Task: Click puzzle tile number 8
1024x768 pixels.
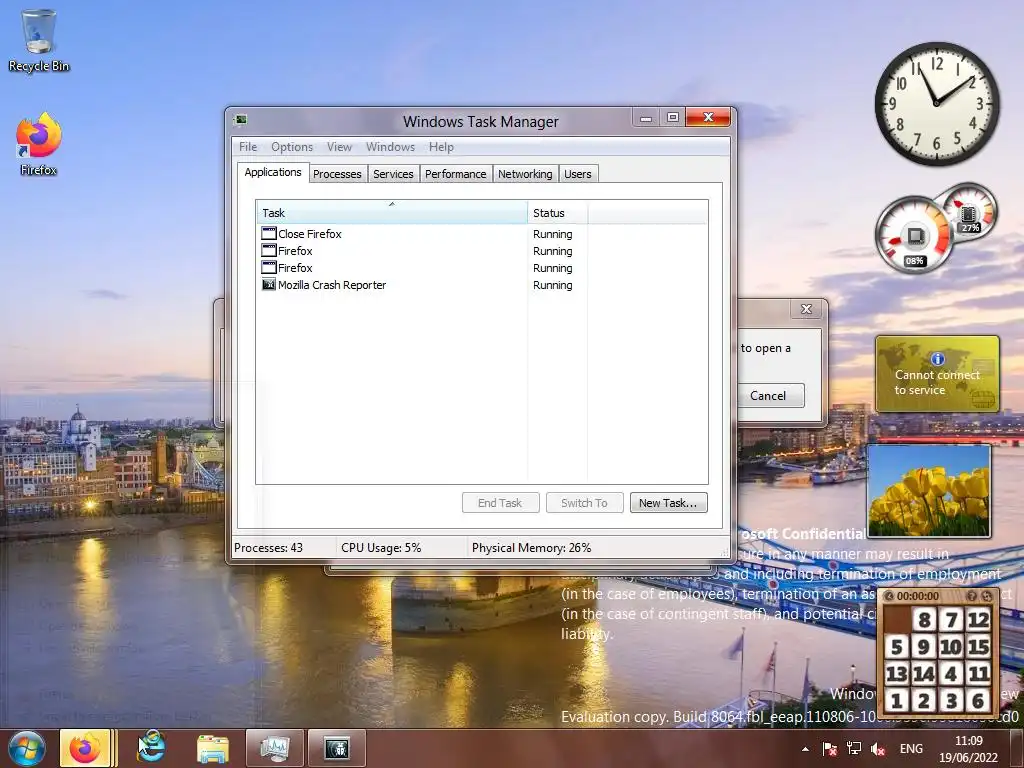Action: tap(923, 620)
